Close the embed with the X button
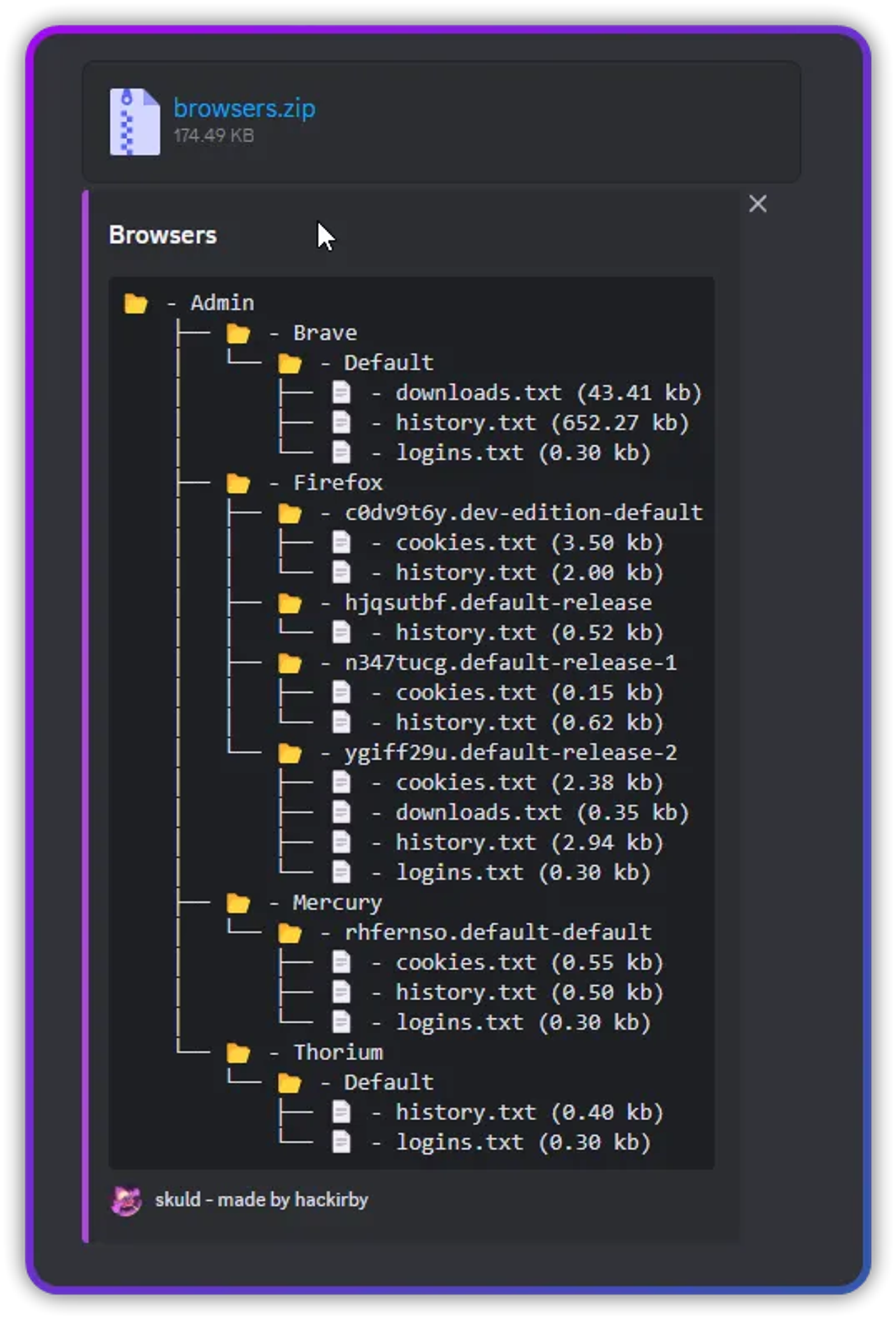The width and height of the screenshot is (896, 1319). pyautogui.click(x=758, y=203)
